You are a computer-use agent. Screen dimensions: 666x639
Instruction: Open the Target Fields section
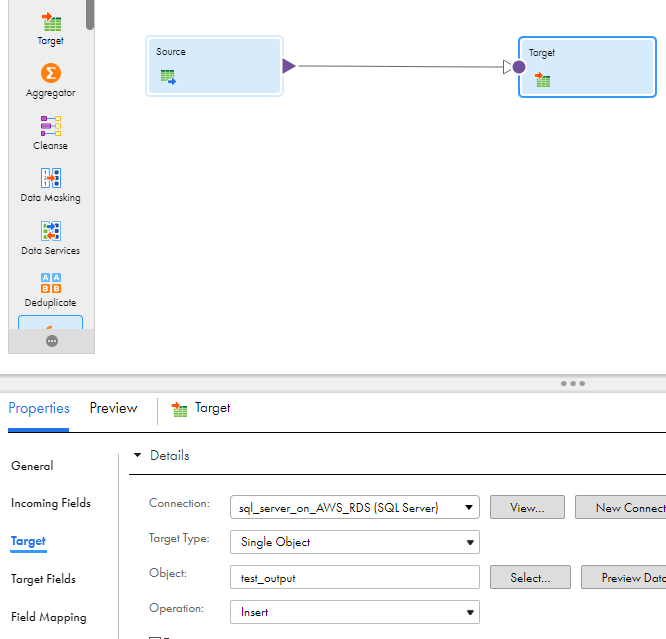tap(43, 579)
